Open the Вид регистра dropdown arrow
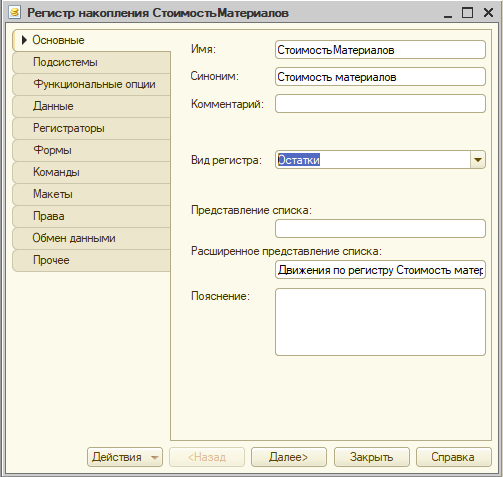 tap(478, 160)
